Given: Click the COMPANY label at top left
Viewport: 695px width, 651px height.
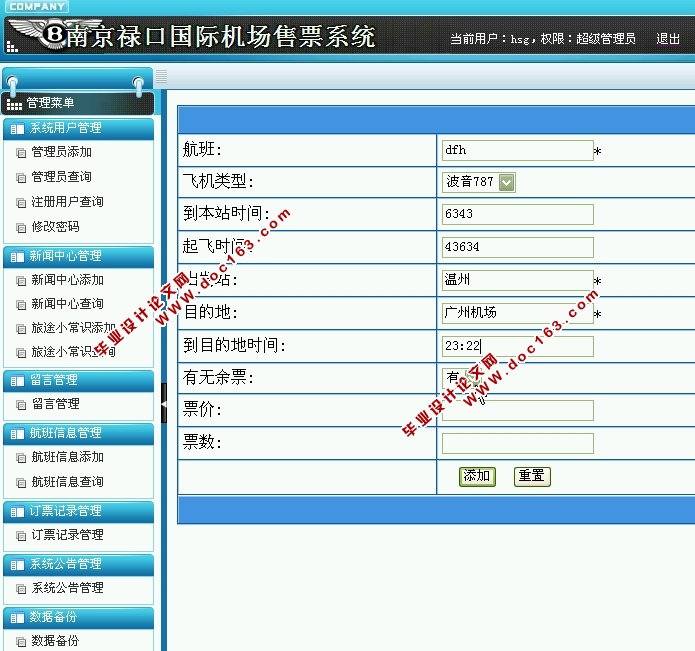Looking at the screenshot, I should pyautogui.click(x=37, y=6).
